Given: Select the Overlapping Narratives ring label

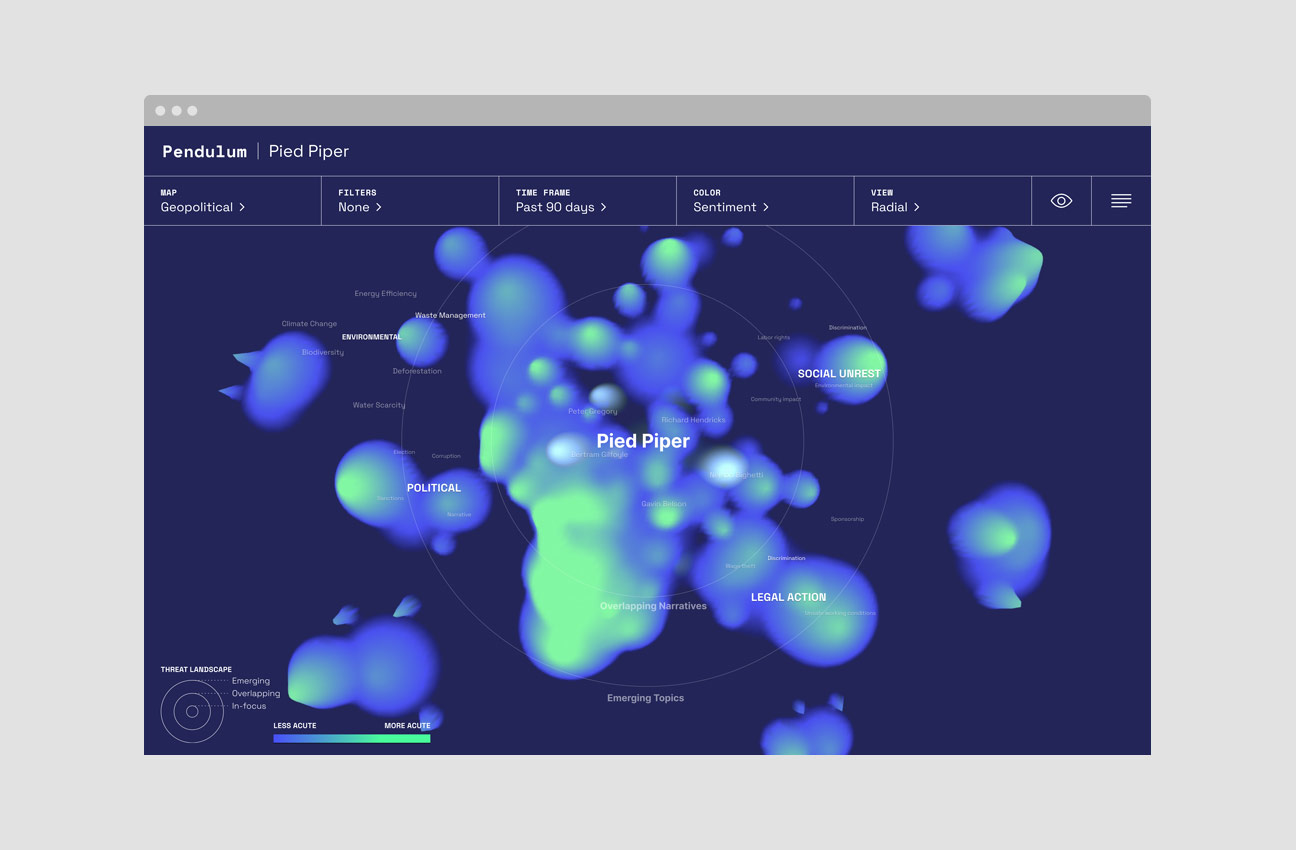Looking at the screenshot, I should pyautogui.click(x=653, y=606).
